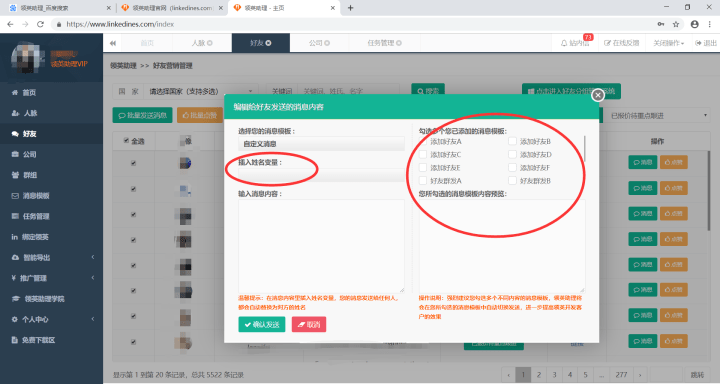
Task: Enable the 添加好友F template
Action: (x=512, y=168)
